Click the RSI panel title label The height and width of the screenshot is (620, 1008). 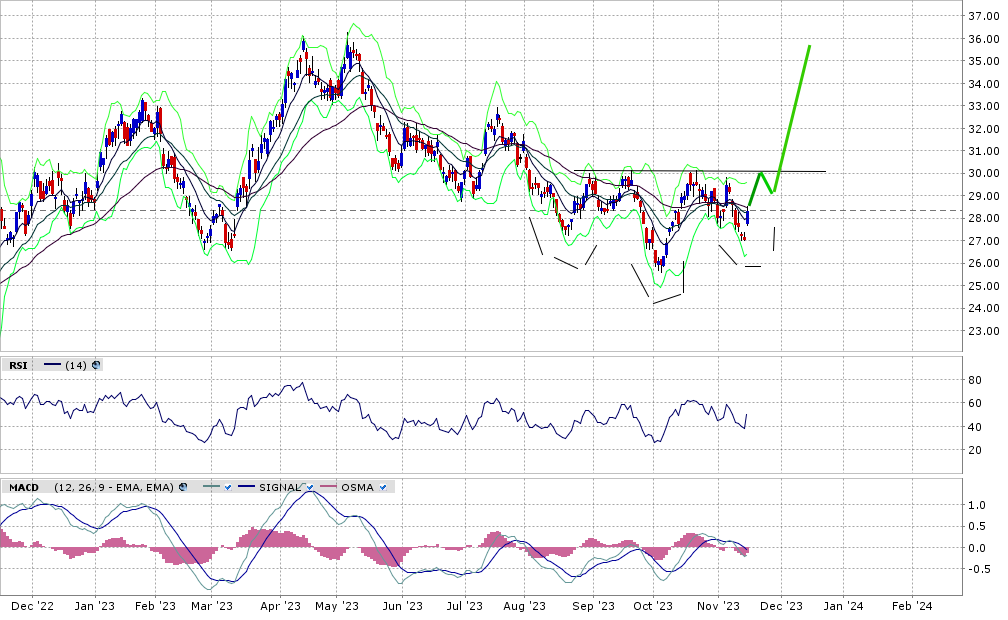click(17, 365)
